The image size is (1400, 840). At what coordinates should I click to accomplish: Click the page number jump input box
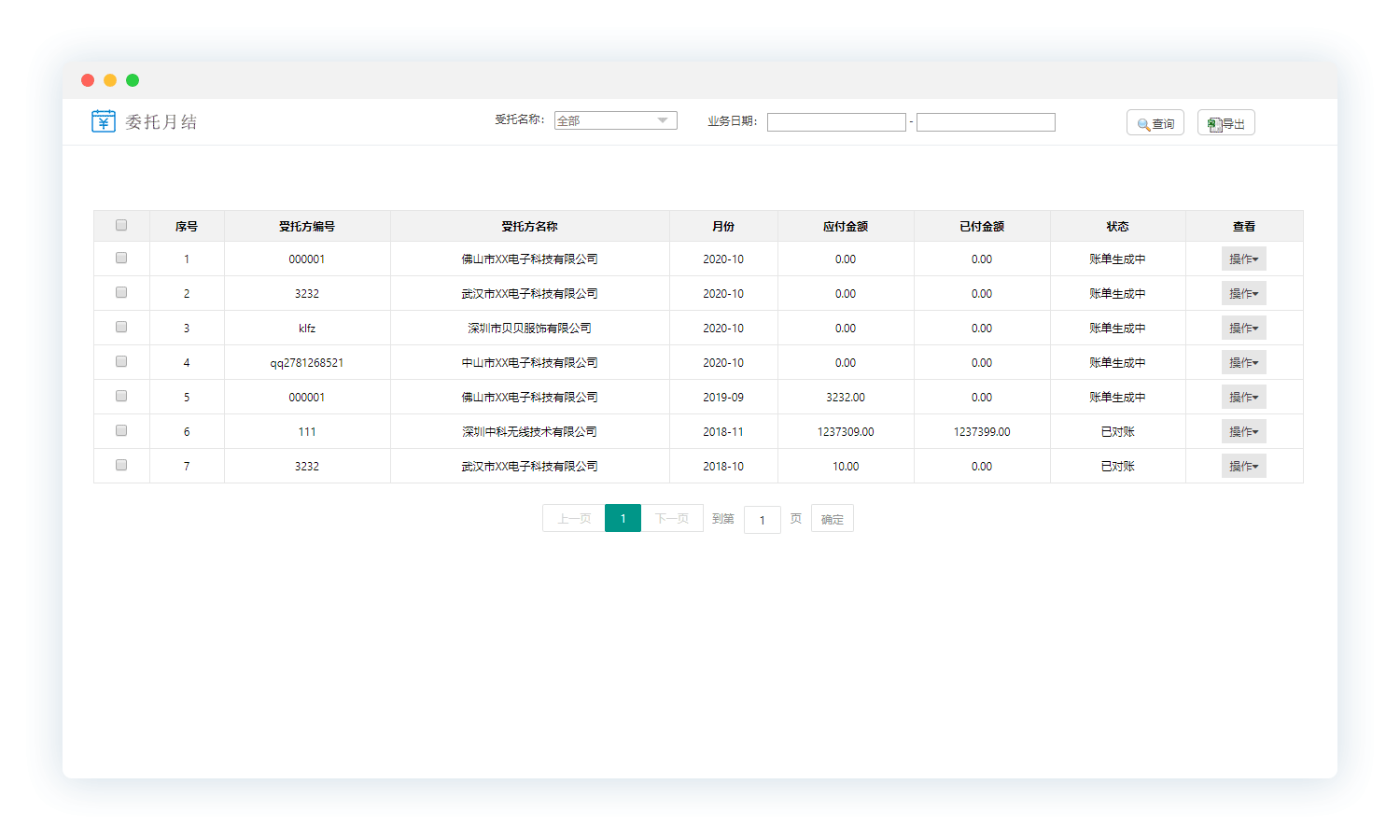762,520
